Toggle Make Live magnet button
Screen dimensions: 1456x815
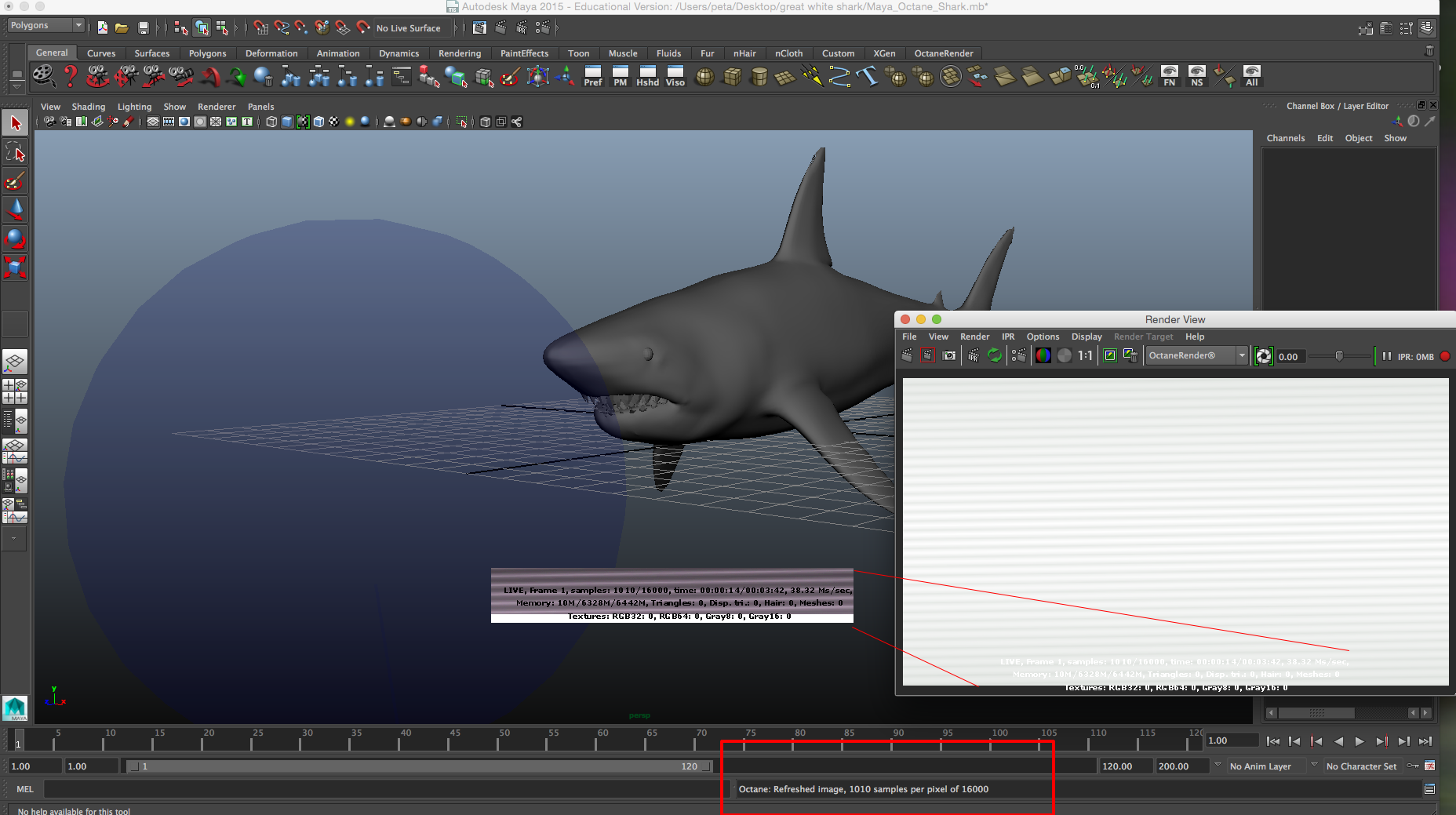click(x=362, y=28)
